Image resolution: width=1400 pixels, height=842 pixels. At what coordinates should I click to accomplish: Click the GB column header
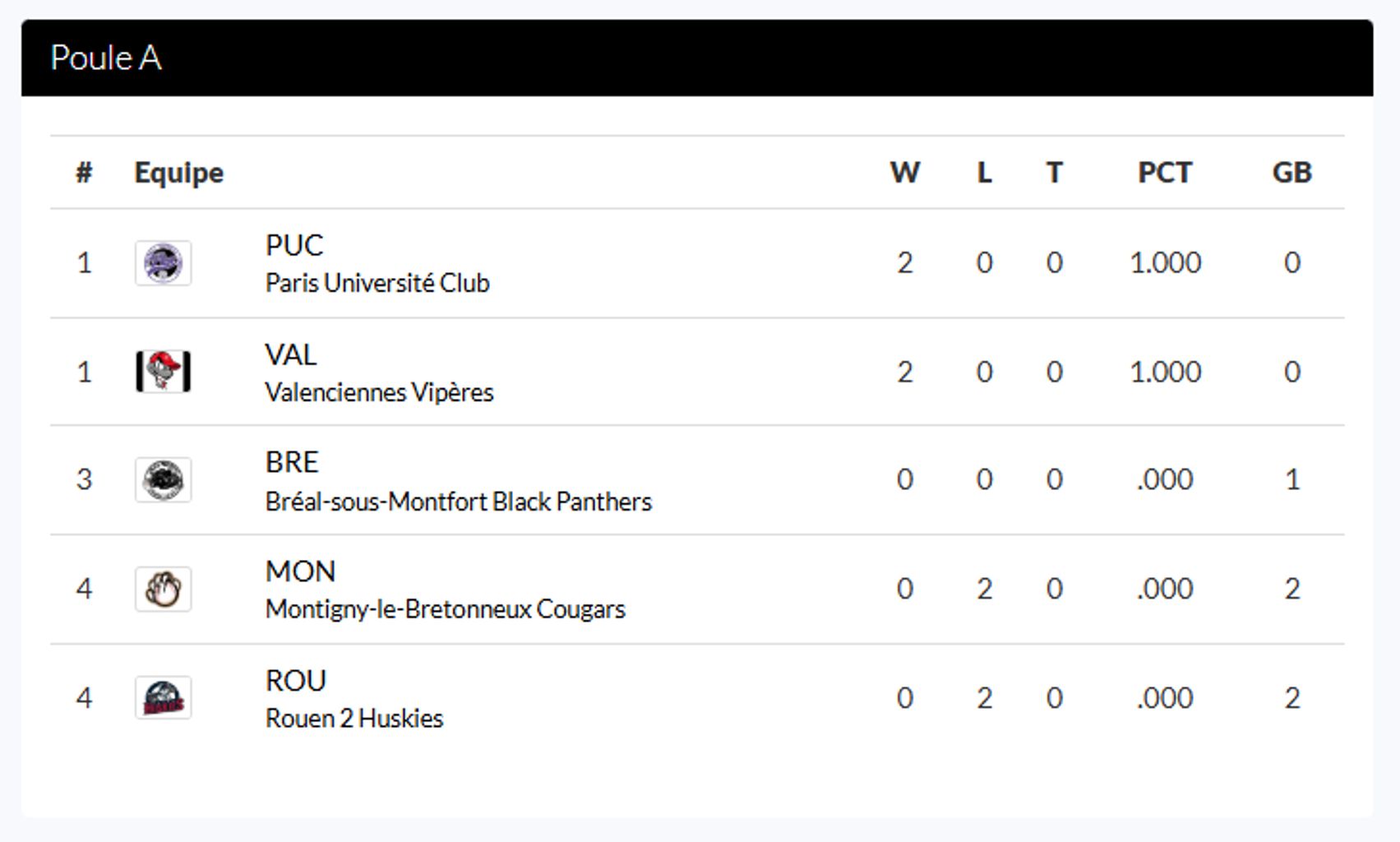click(1291, 173)
